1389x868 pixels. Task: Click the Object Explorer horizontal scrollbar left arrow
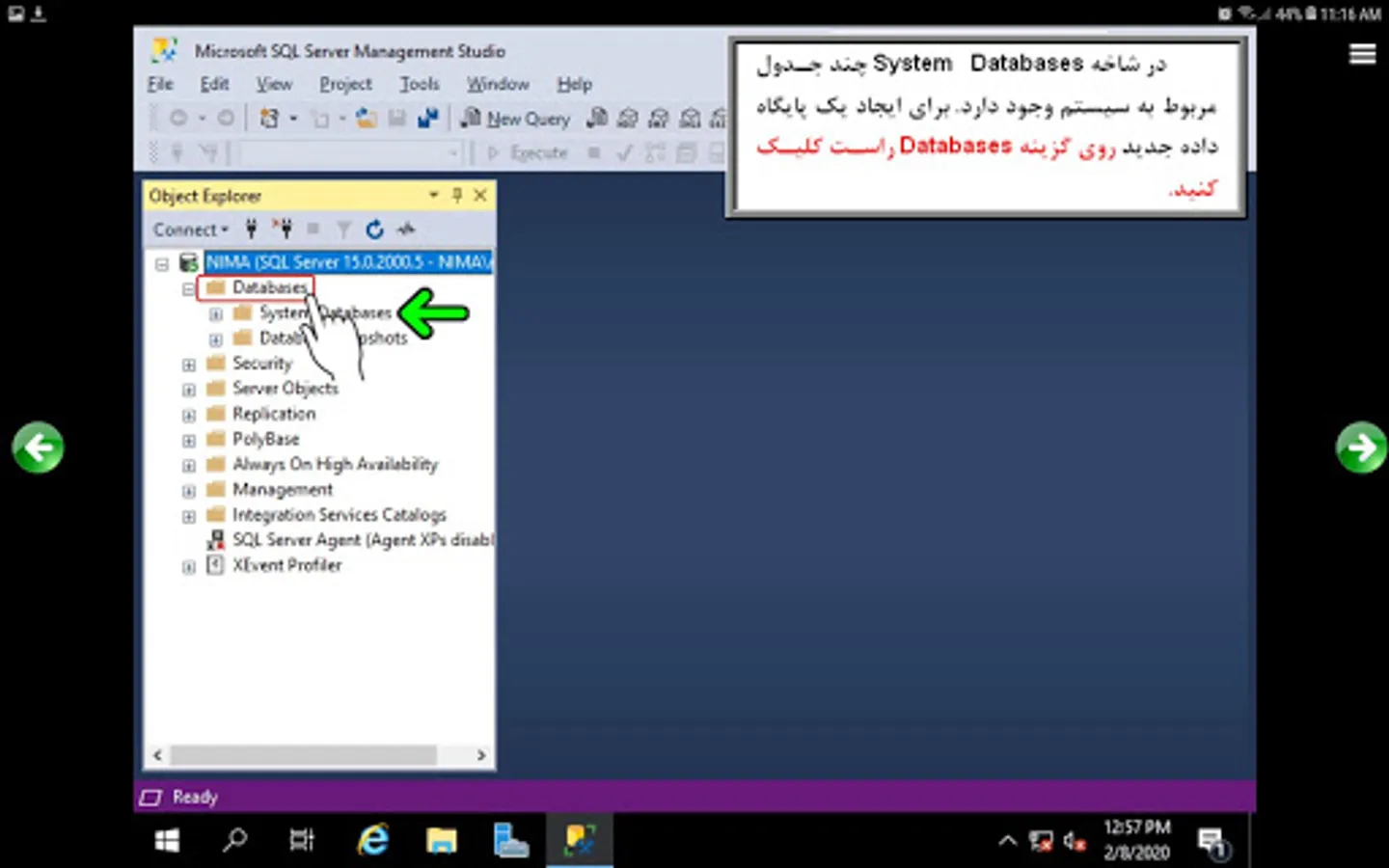tap(158, 755)
